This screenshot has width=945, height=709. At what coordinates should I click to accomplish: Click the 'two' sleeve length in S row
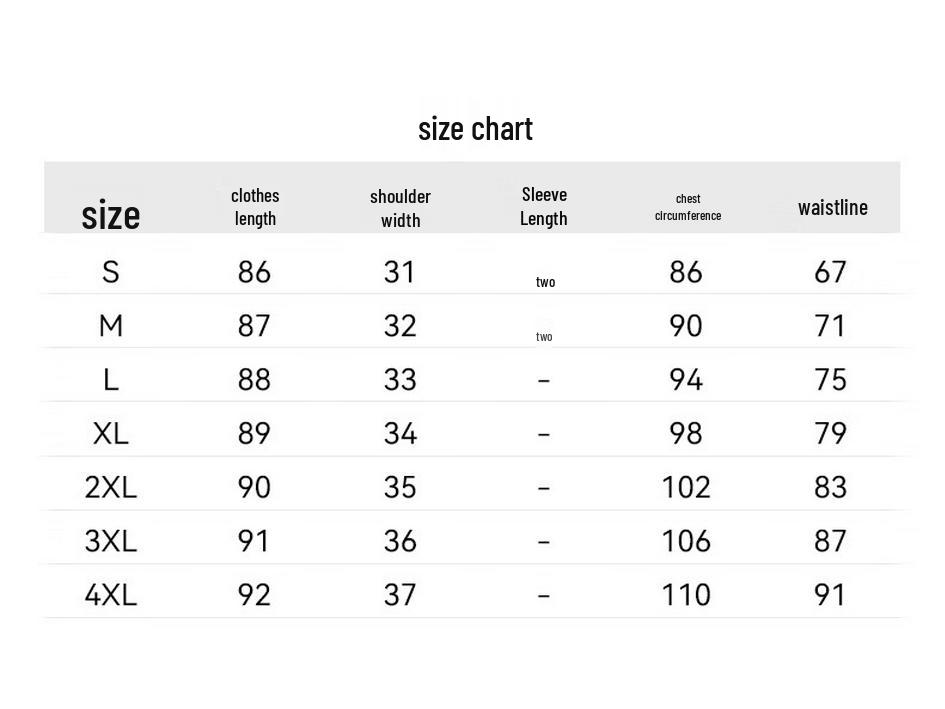point(545,282)
